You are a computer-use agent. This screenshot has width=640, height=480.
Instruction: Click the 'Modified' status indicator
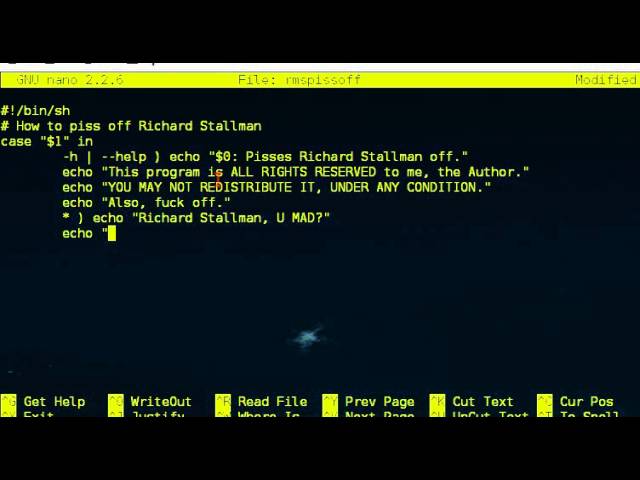tap(606, 80)
